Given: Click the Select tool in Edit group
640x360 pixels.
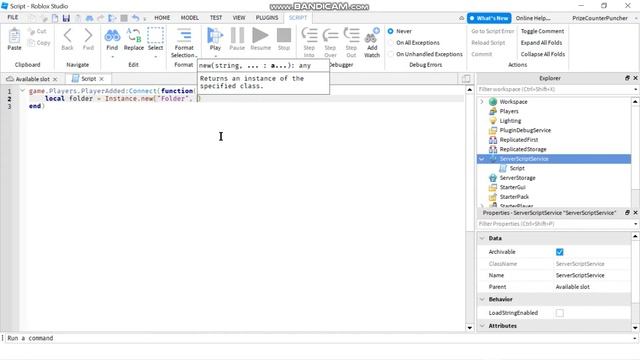Looking at the screenshot, I should point(156,36).
